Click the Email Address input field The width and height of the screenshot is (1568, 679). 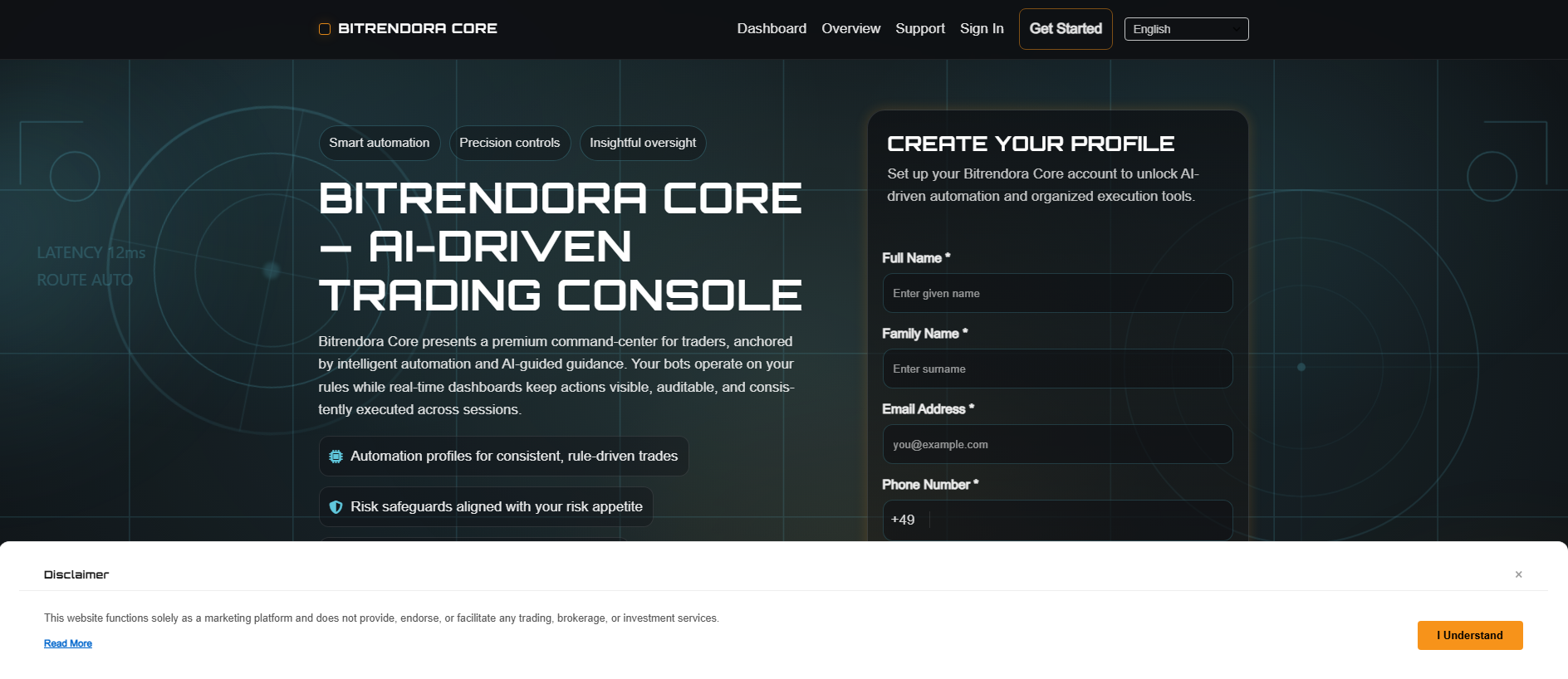point(1057,444)
